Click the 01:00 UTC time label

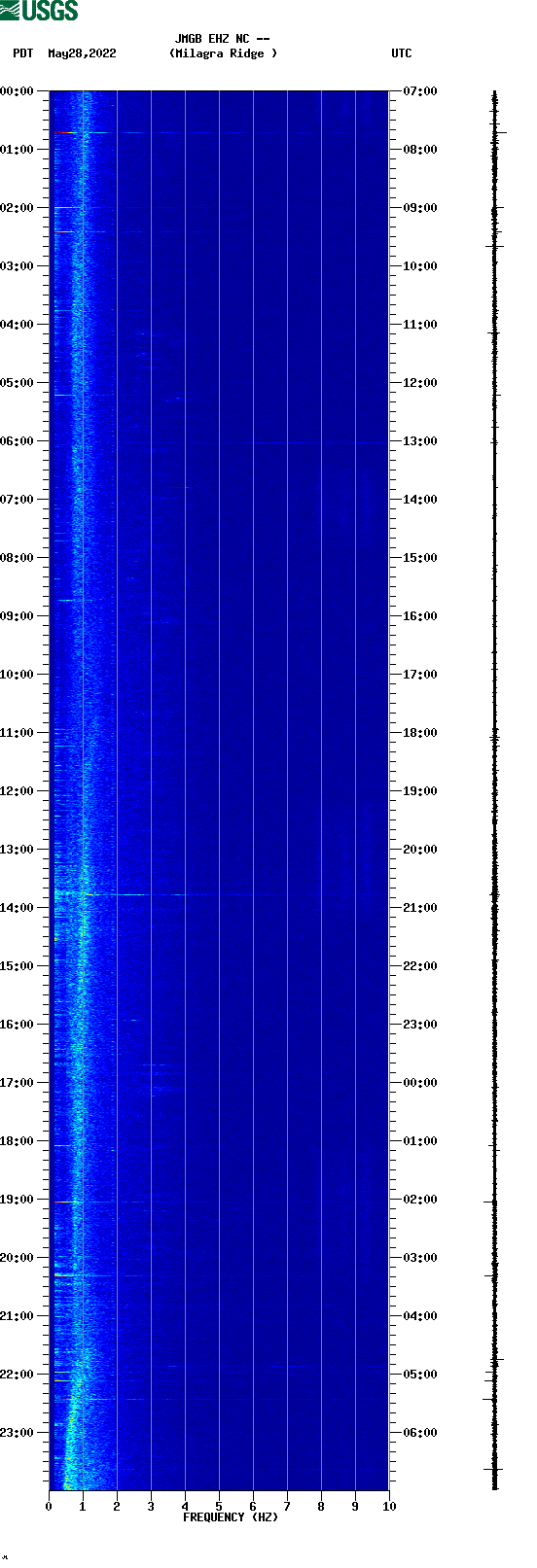coord(419,1141)
